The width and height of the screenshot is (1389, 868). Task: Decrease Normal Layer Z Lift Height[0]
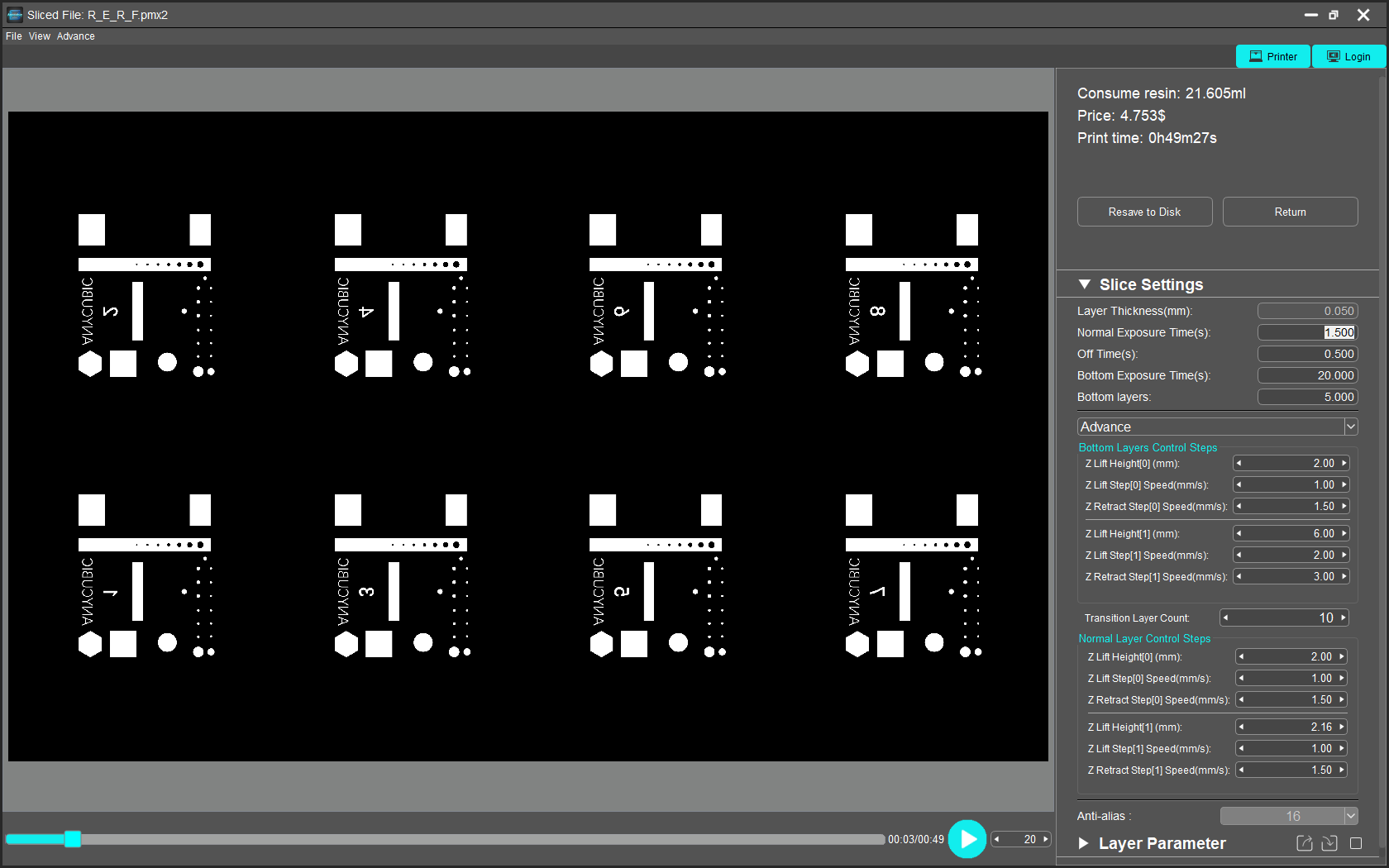coord(1241,656)
